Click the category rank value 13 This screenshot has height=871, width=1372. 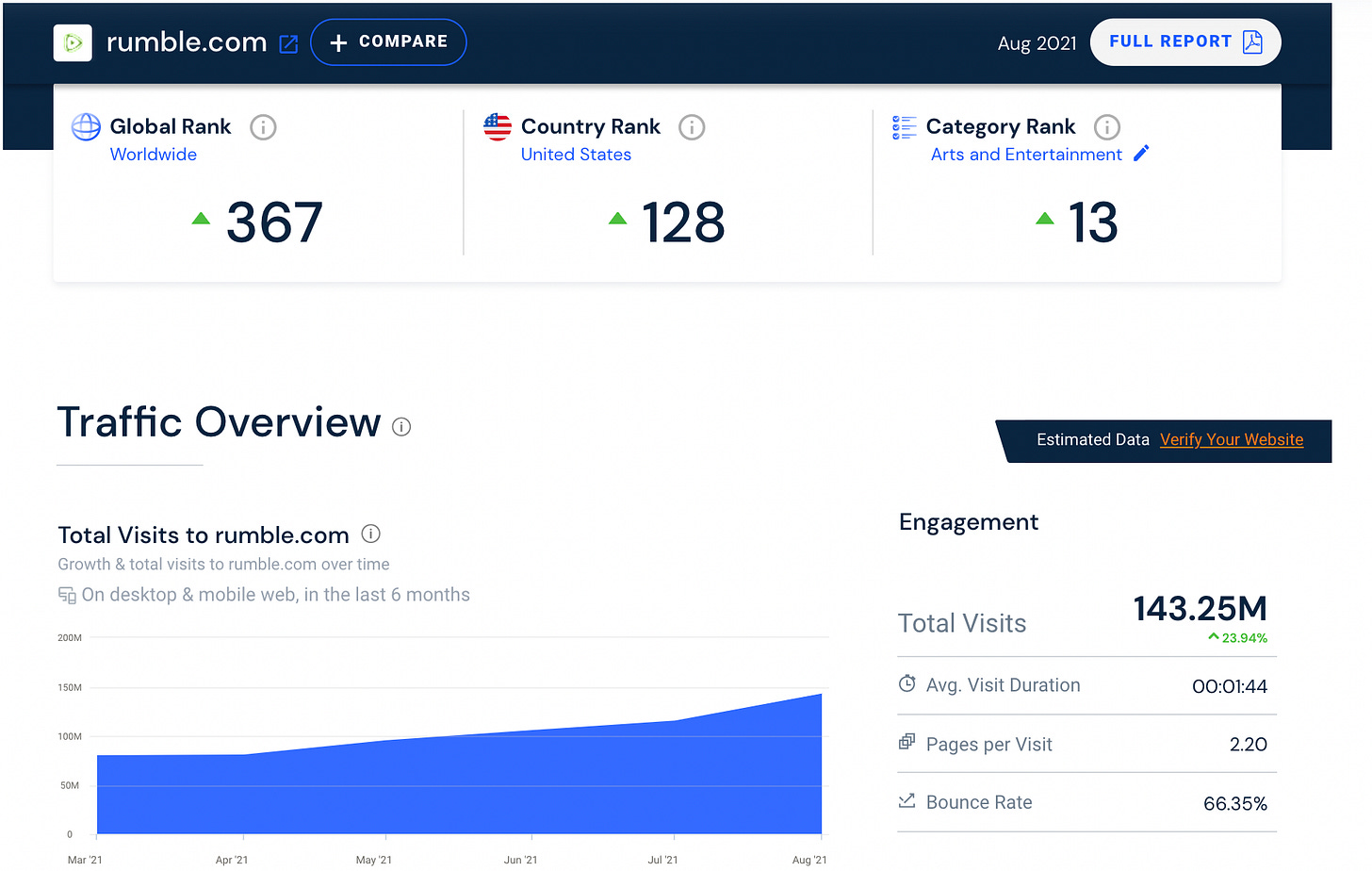pyautogui.click(x=1092, y=223)
